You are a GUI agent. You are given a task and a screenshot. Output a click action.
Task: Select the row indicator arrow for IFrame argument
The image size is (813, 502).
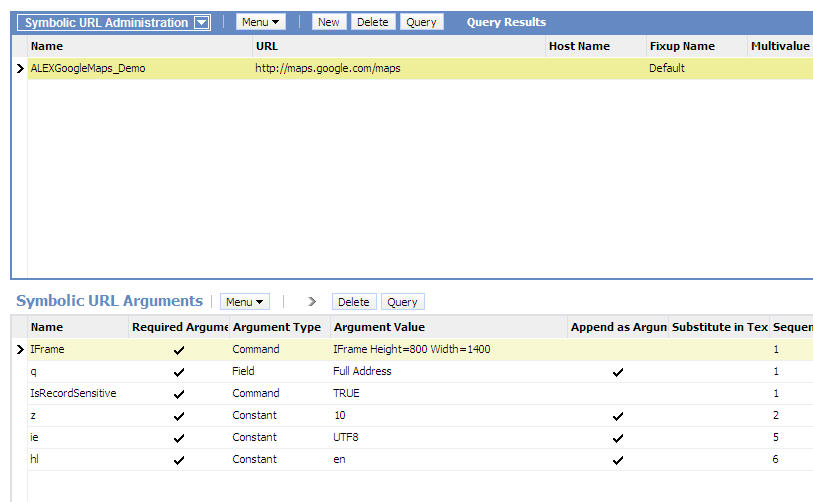[x=20, y=350]
